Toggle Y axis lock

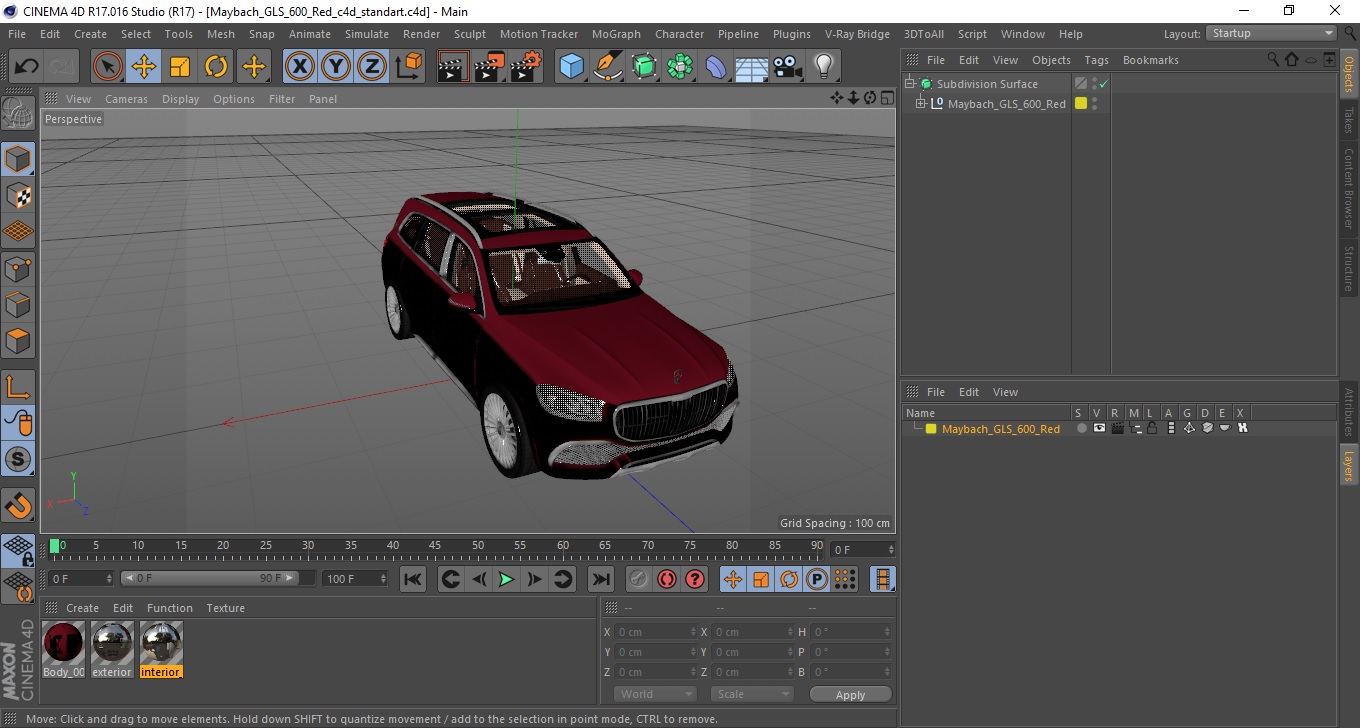coord(336,67)
